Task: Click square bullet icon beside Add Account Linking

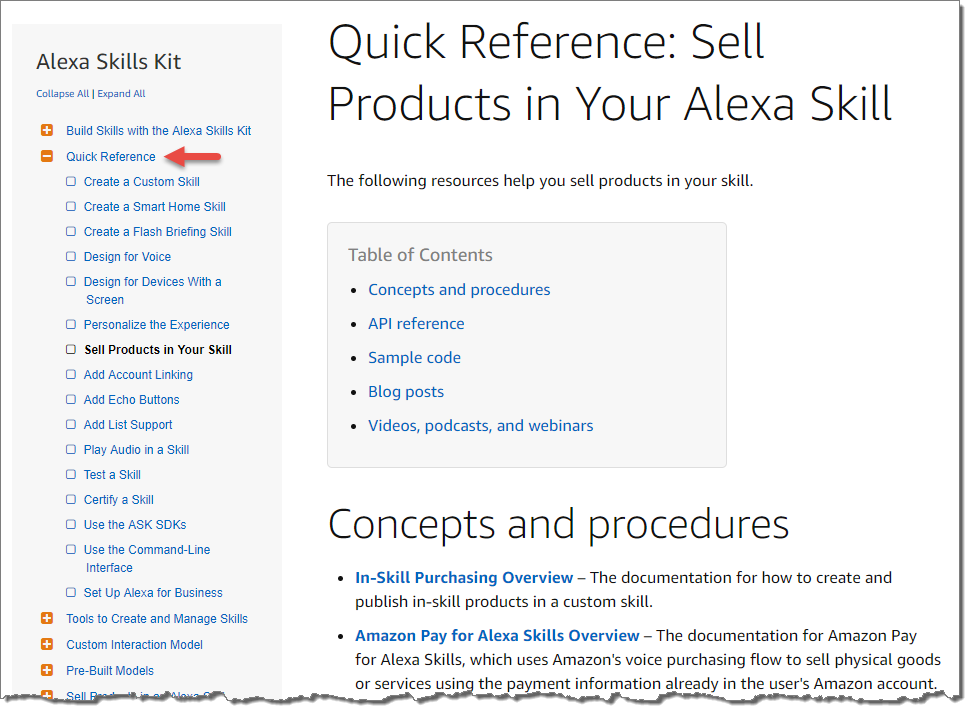Action: (71, 375)
